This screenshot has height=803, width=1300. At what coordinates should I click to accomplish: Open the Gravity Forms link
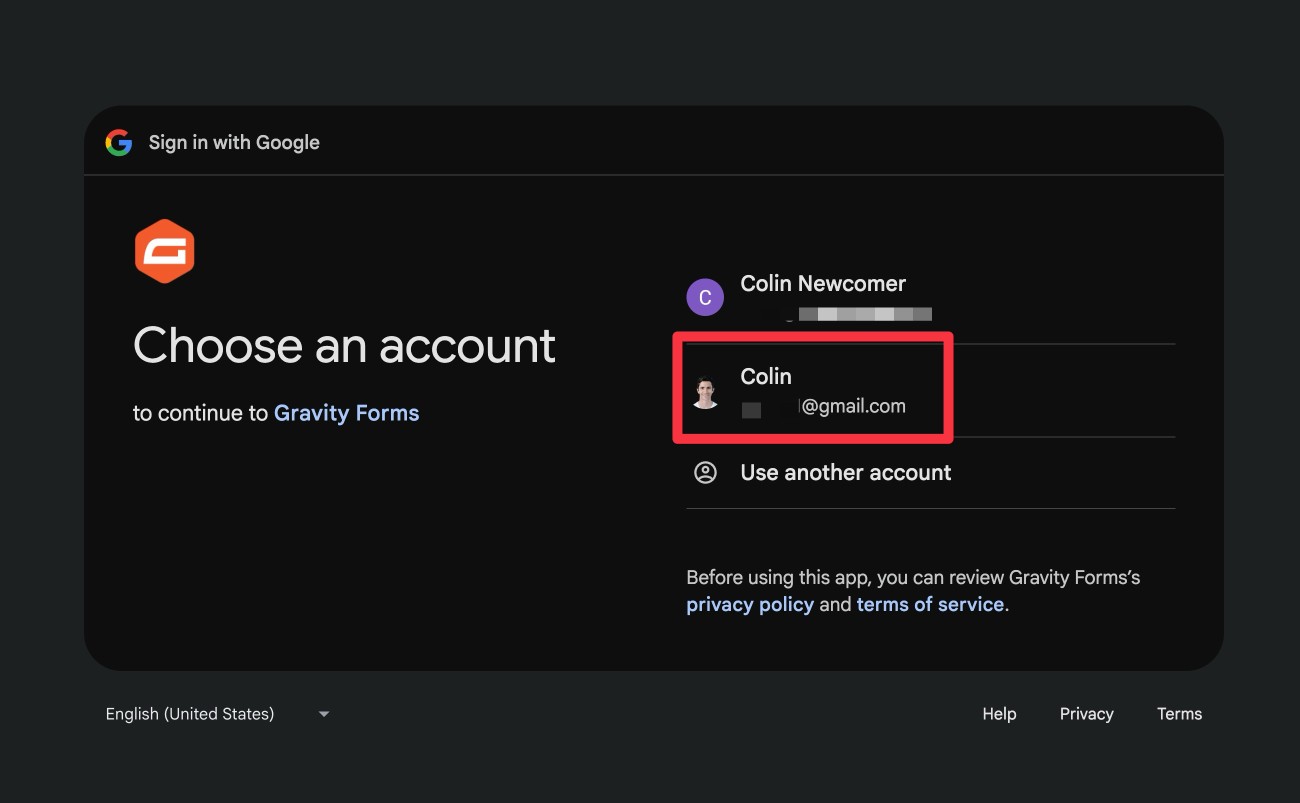346,412
